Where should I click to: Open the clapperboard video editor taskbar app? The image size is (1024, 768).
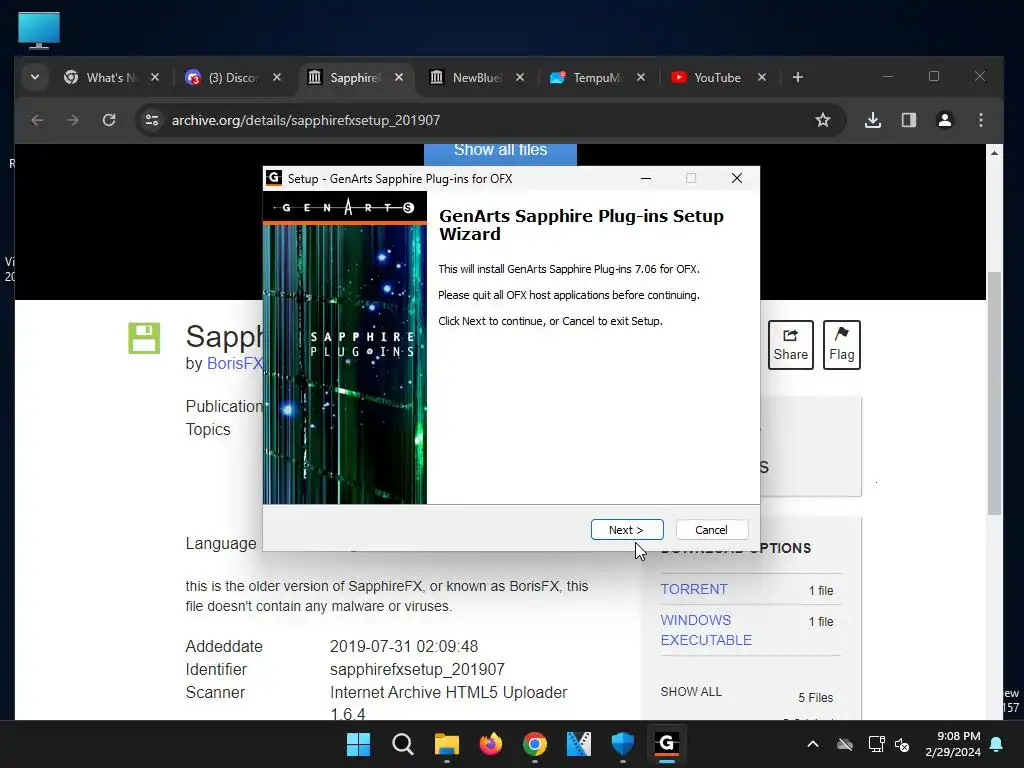pyautogui.click(x=579, y=744)
